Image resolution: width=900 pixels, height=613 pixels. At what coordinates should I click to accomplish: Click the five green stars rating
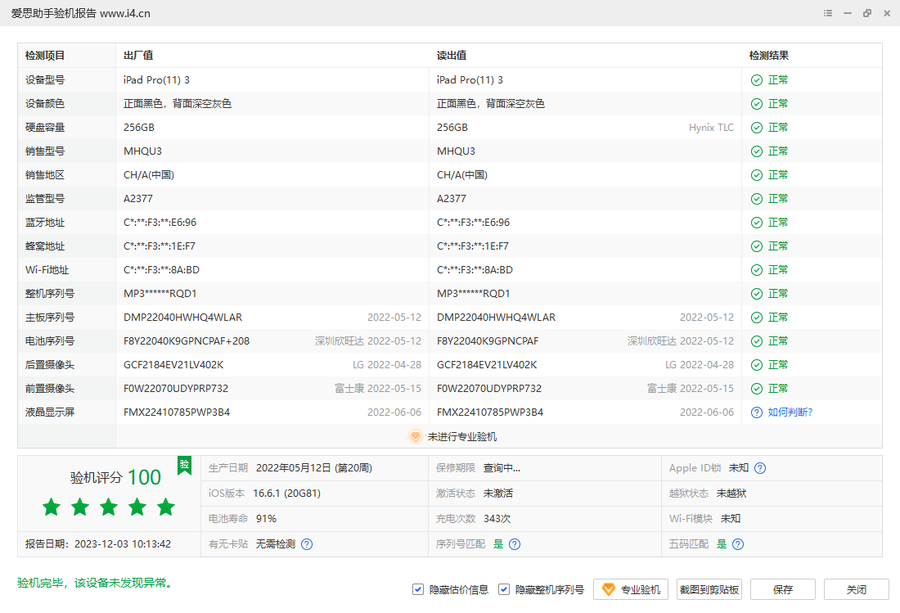pyautogui.click(x=108, y=508)
